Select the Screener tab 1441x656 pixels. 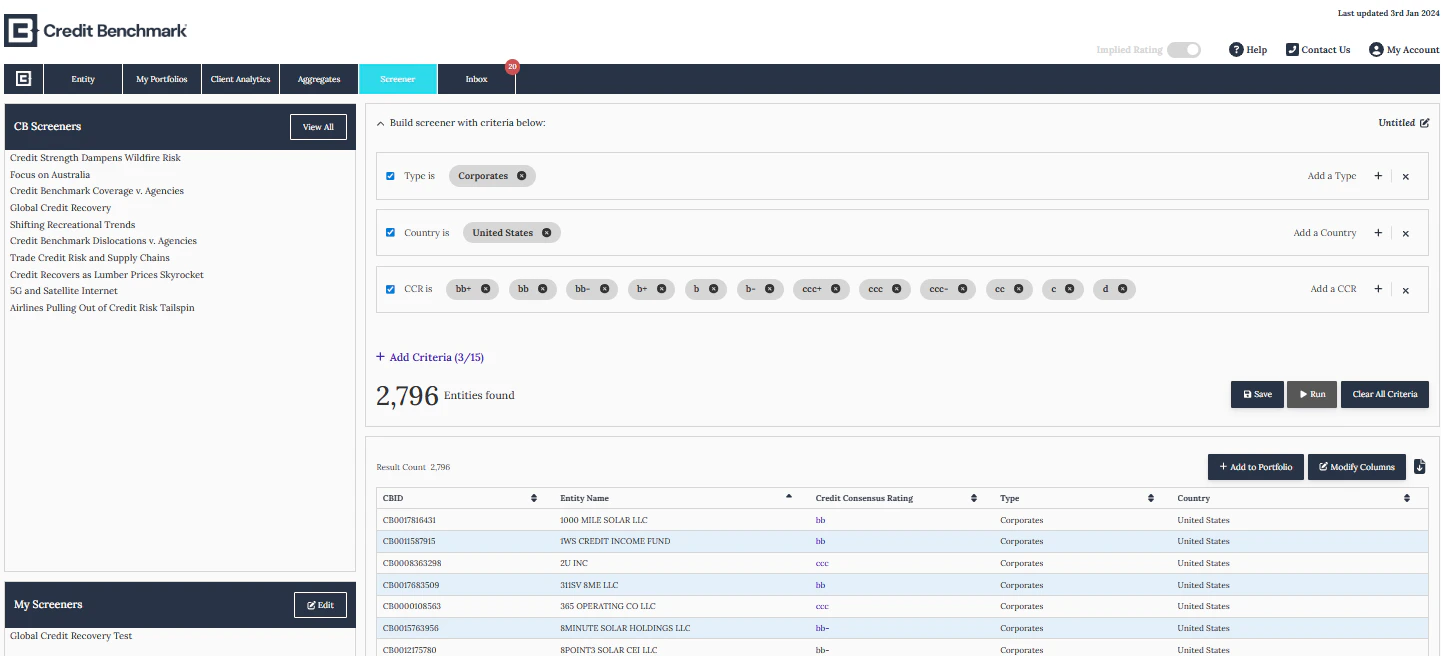click(x=398, y=79)
